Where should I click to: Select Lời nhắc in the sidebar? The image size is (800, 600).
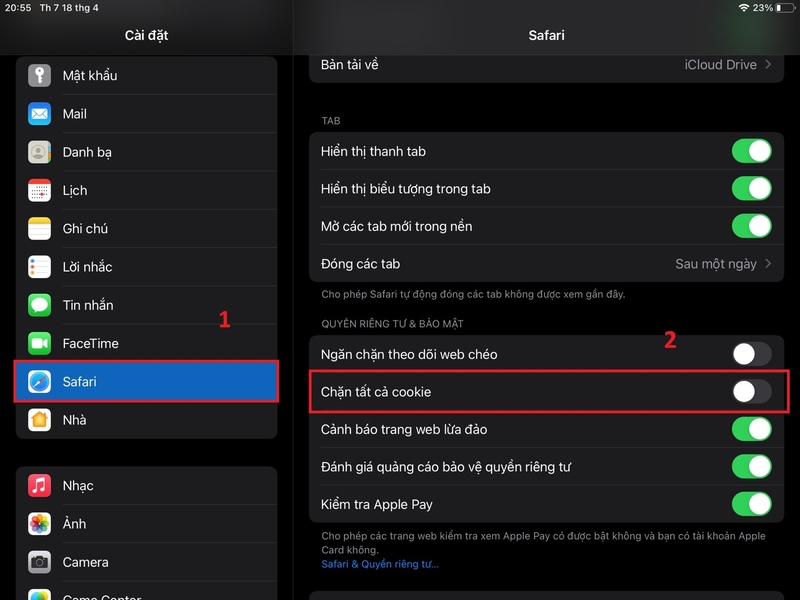click(x=146, y=267)
